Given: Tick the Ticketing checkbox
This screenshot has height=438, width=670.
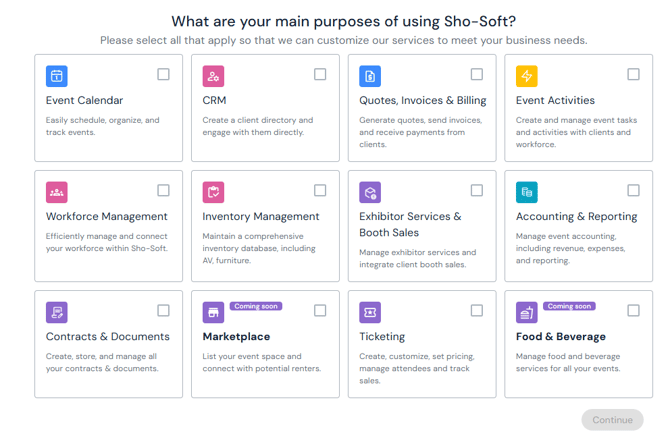Looking at the screenshot, I should pos(477,310).
